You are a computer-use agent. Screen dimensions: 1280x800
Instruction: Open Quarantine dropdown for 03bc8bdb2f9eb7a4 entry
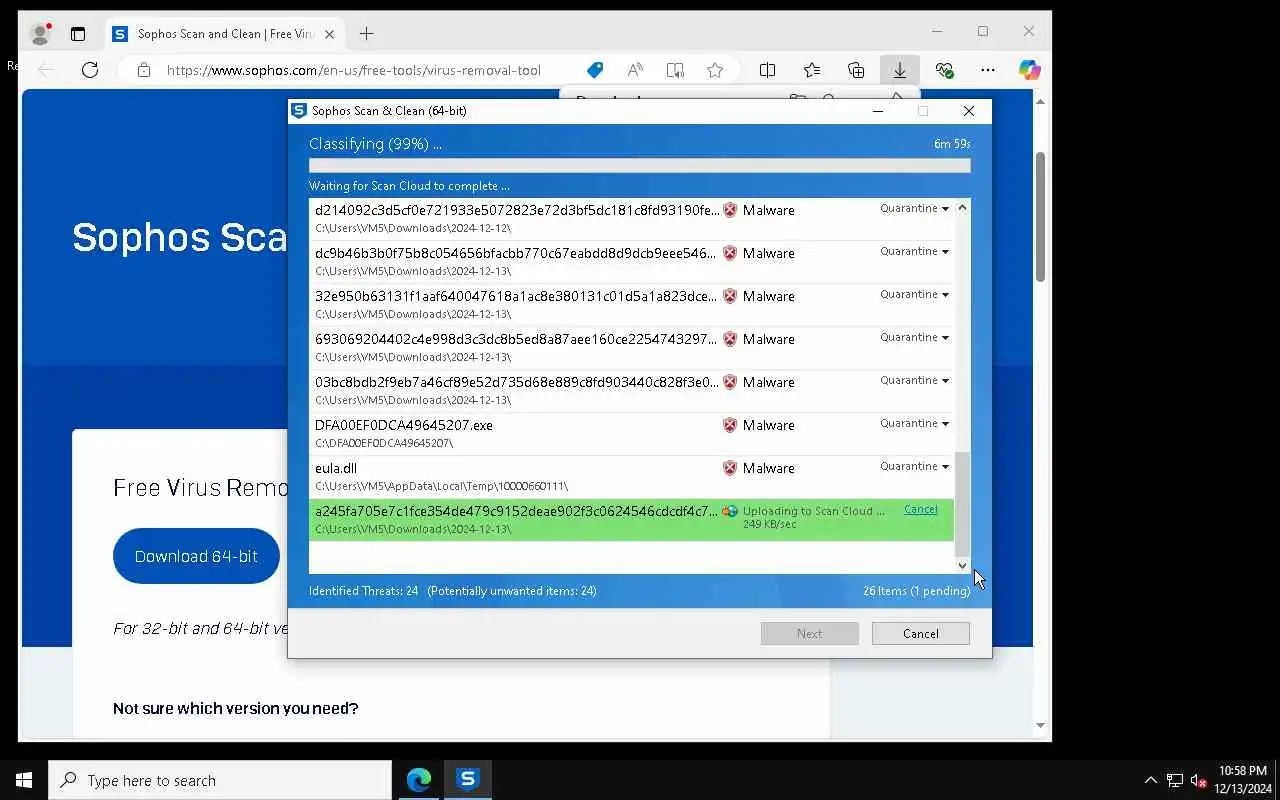pos(915,381)
